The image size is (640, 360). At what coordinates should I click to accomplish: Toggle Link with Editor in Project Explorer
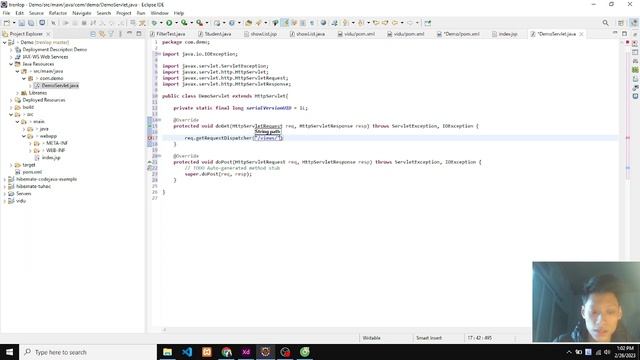(102, 34)
